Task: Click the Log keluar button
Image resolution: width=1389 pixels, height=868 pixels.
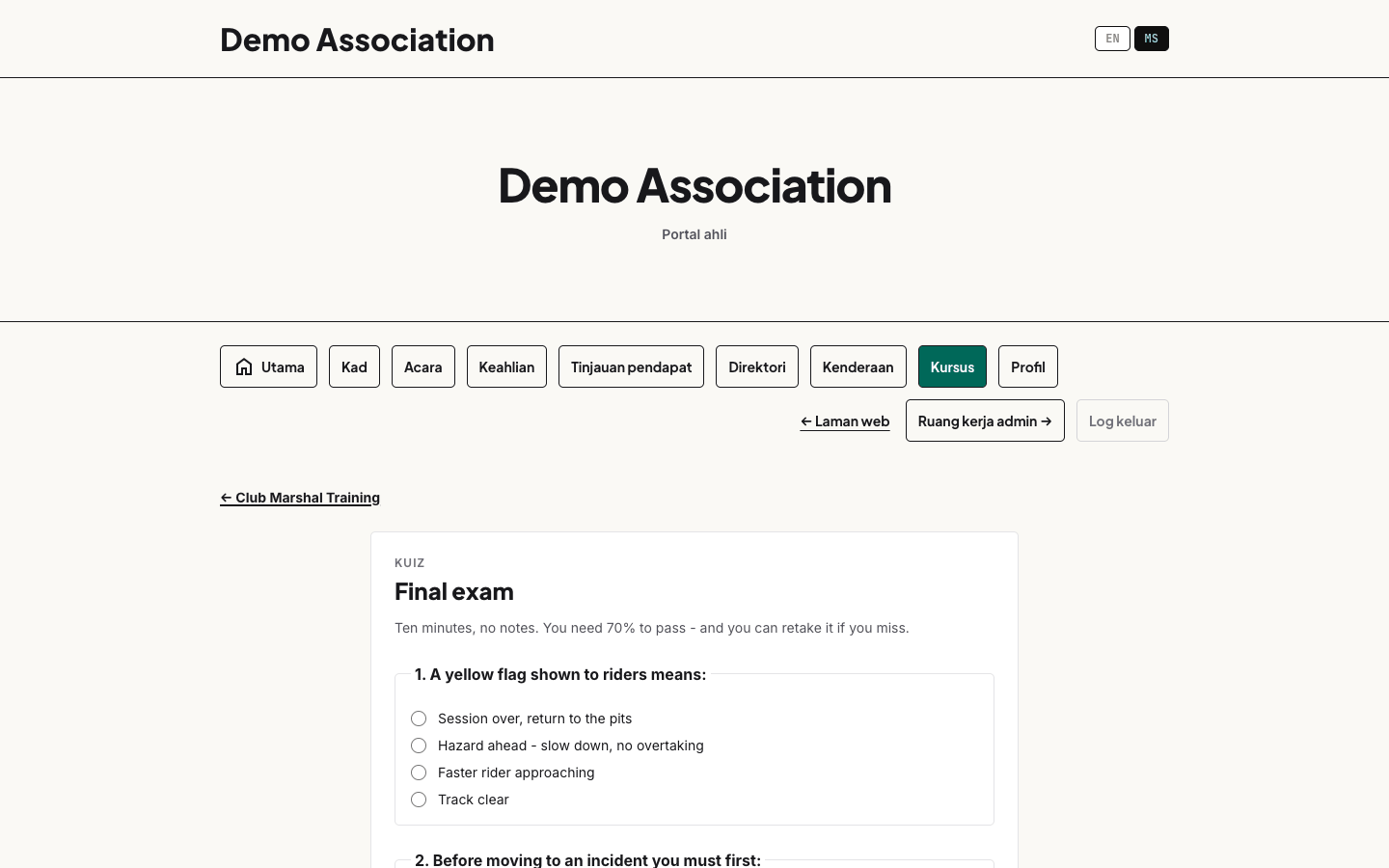Action: pos(1123,420)
